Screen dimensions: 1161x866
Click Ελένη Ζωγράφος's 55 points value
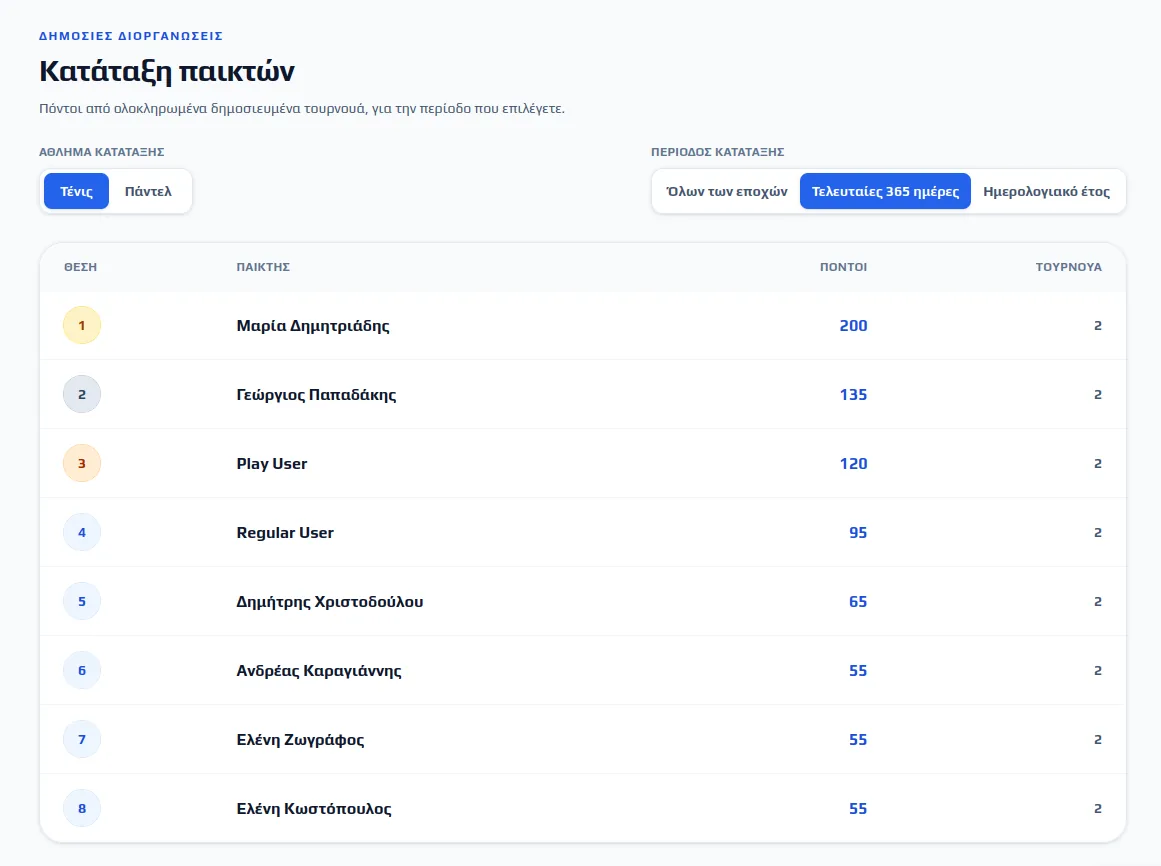coord(858,739)
